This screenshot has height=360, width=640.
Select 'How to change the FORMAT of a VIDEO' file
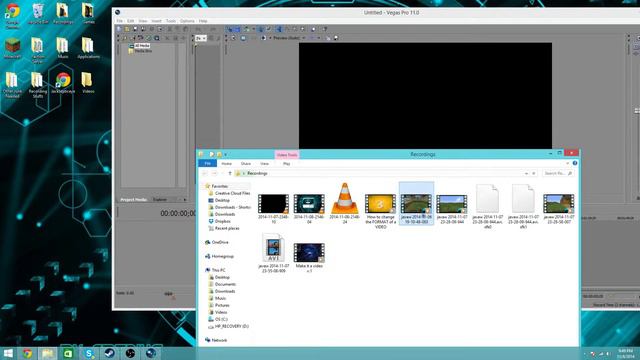(x=380, y=210)
